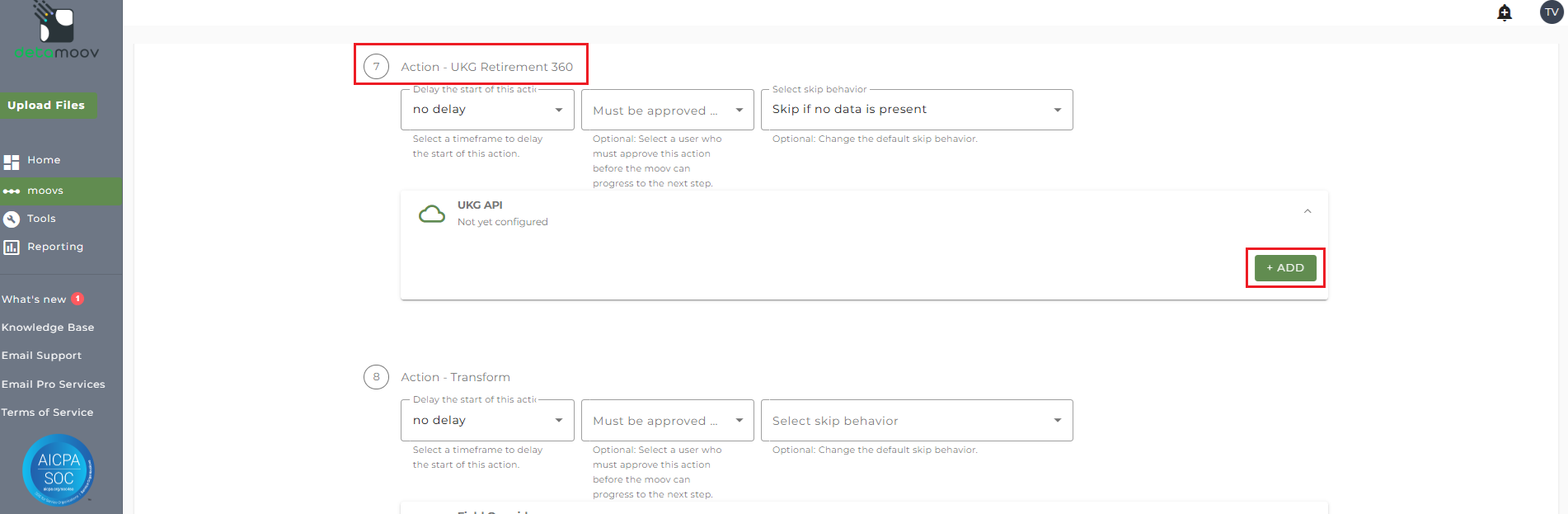Viewport: 1568px width, 514px height.
Task: Open step 8 'Select skip behavior' dropdown
Action: coord(916,421)
